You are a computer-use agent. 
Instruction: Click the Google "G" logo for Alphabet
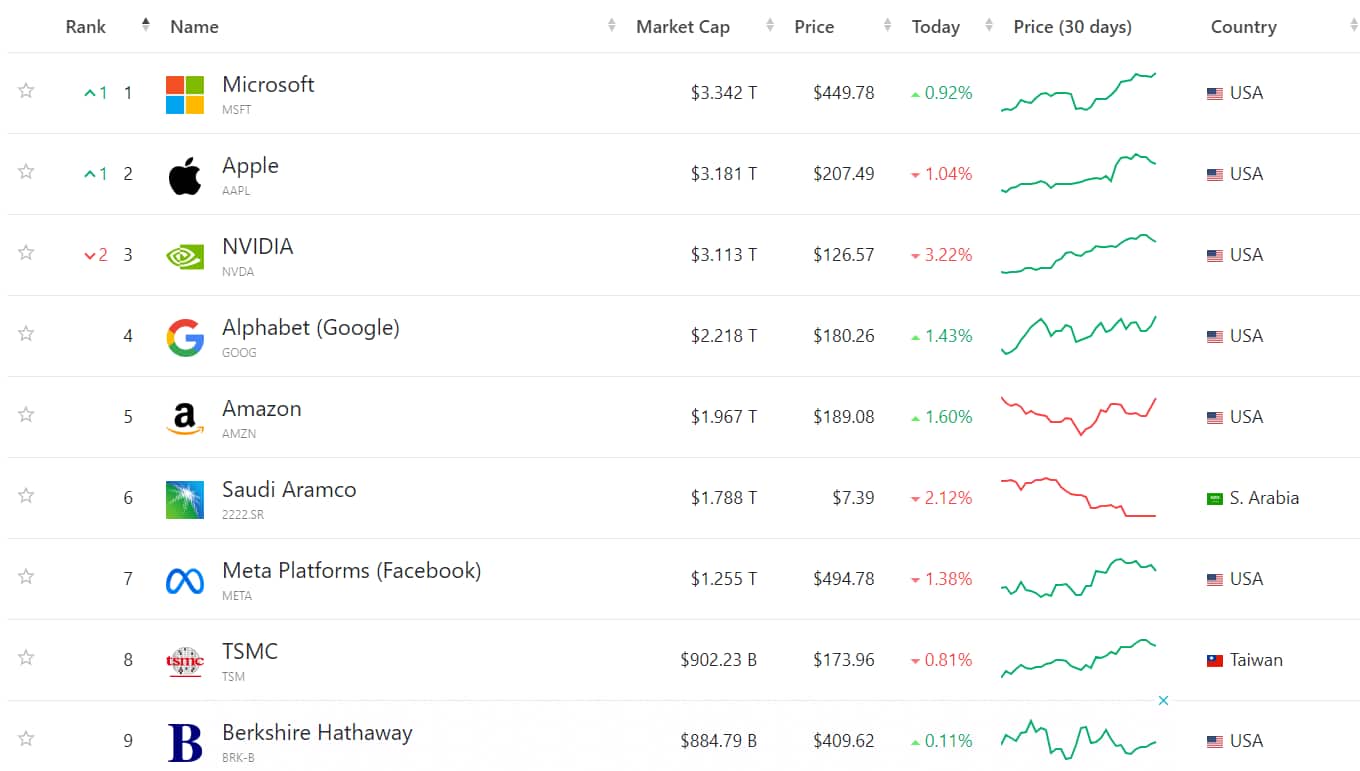pyautogui.click(x=184, y=336)
